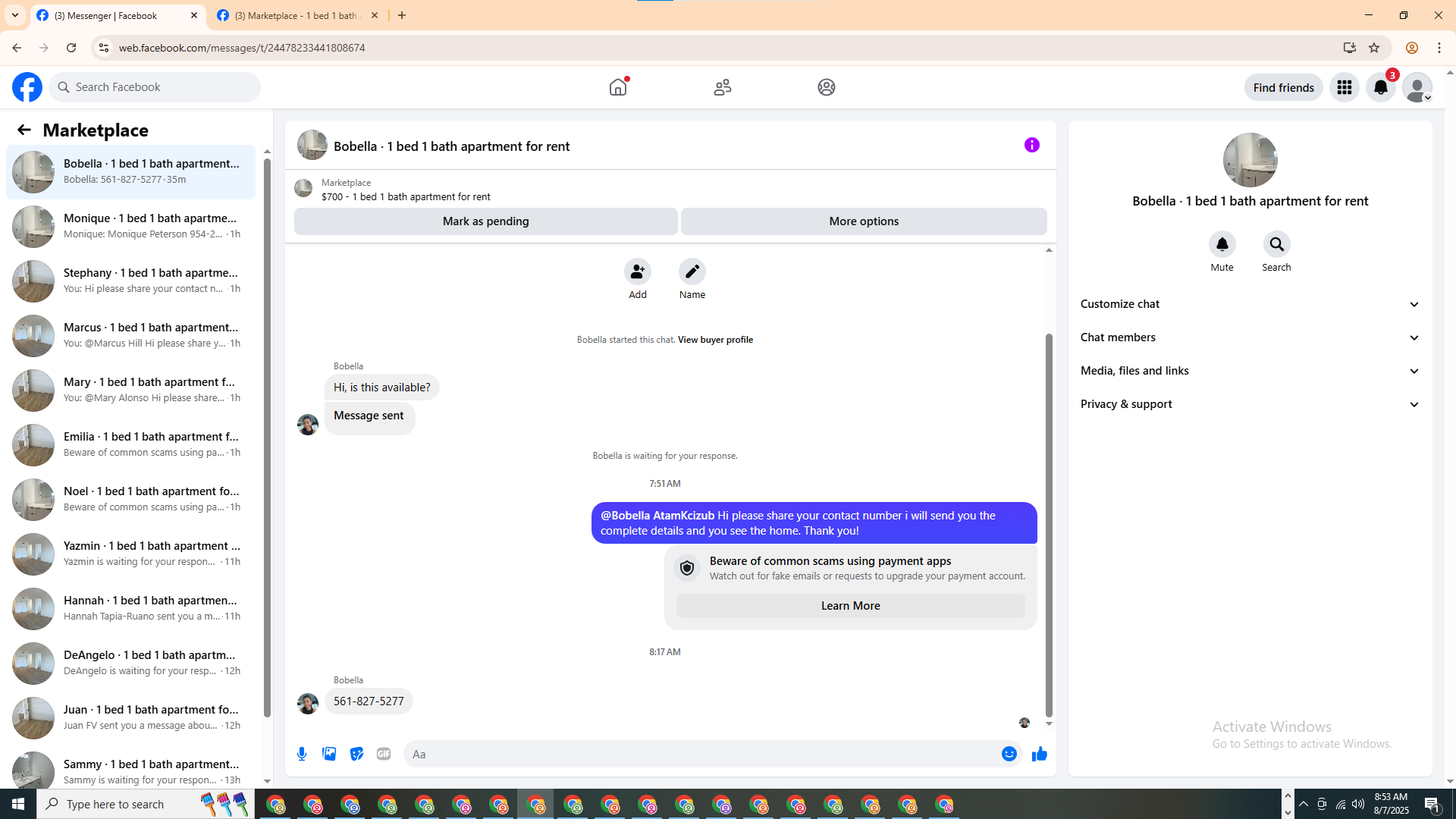The height and width of the screenshot is (819, 1456).
Task: Click the Mark as pending button
Action: [x=486, y=221]
